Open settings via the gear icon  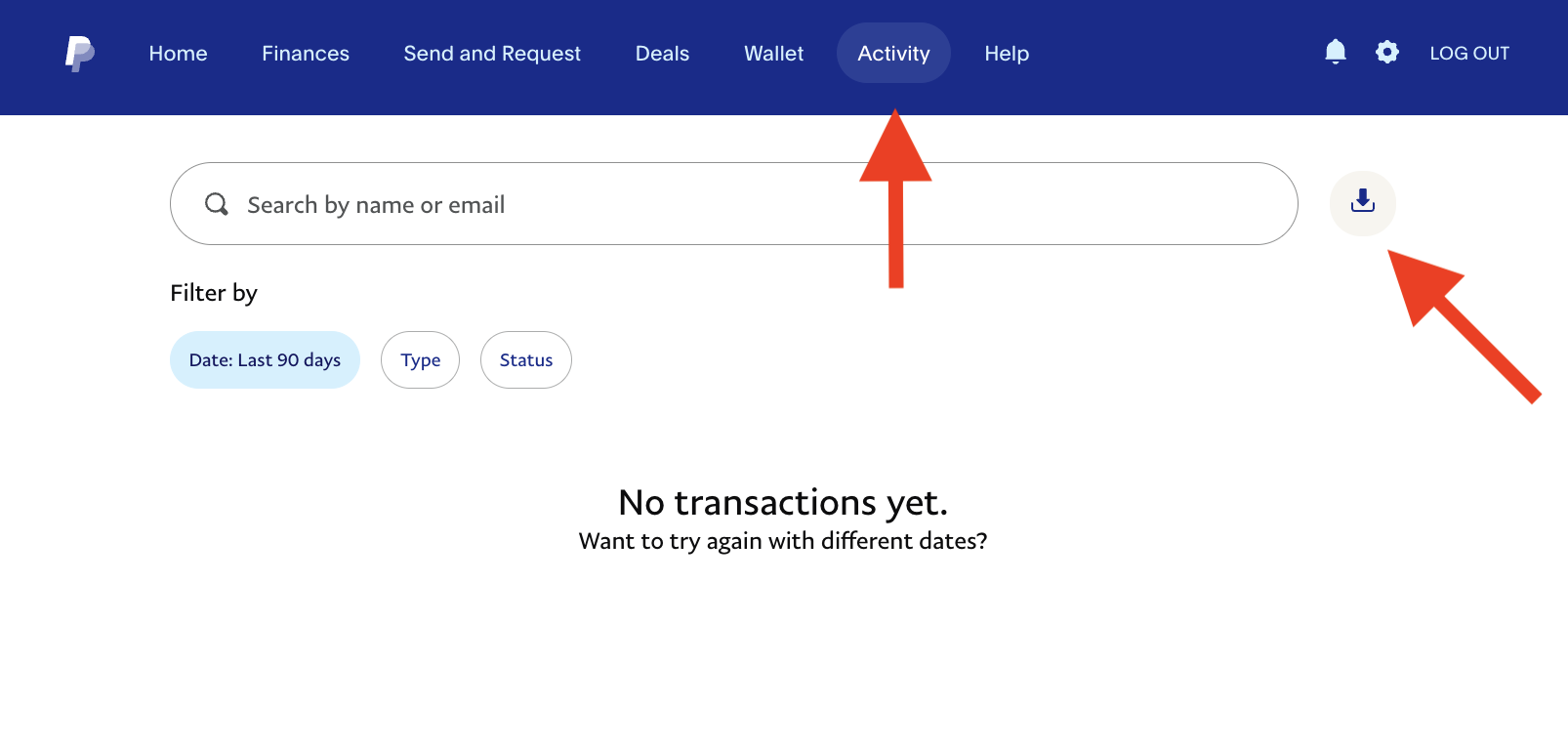click(1386, 52)
